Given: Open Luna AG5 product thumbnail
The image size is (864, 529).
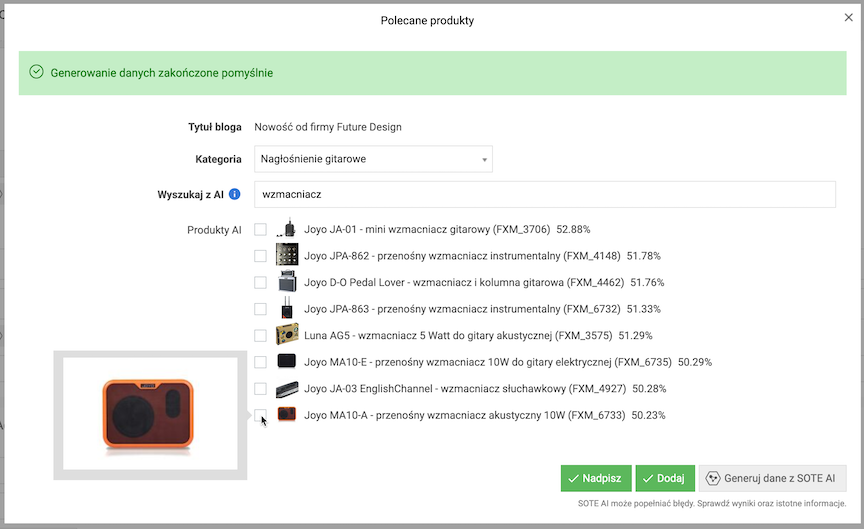Looking at the screenshot, I should click(287, 334).
